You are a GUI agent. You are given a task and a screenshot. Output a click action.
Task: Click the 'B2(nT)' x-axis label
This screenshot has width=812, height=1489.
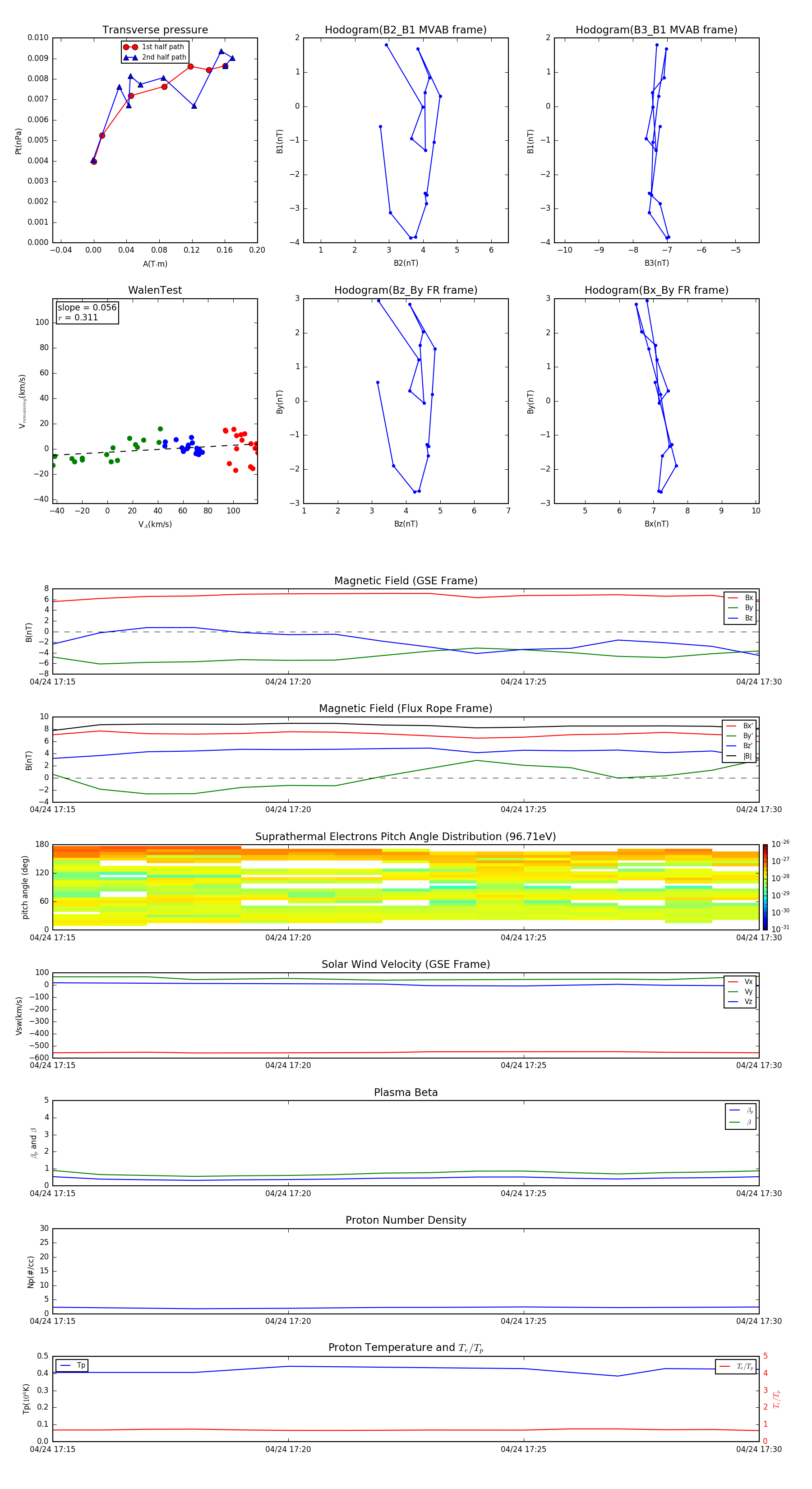click(406, 263)
